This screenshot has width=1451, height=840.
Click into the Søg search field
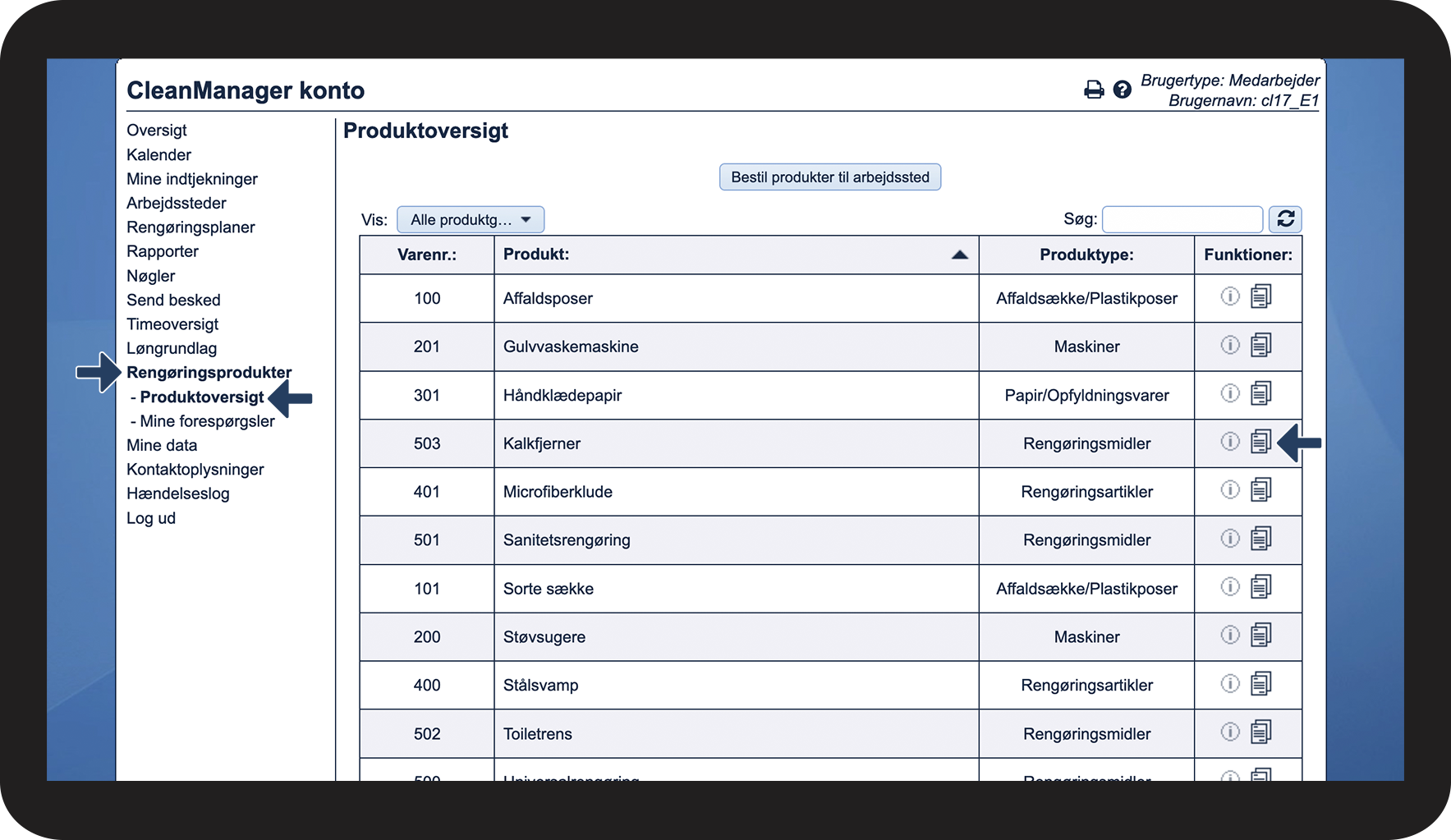(1182, 219)
